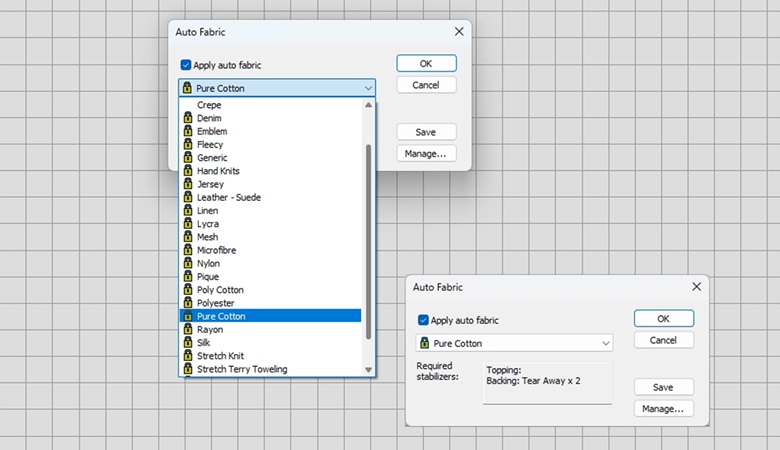This screenshot has width=780, height=450.
Task: Click the fabric icon beside Polyester
Action: point(187,303)
